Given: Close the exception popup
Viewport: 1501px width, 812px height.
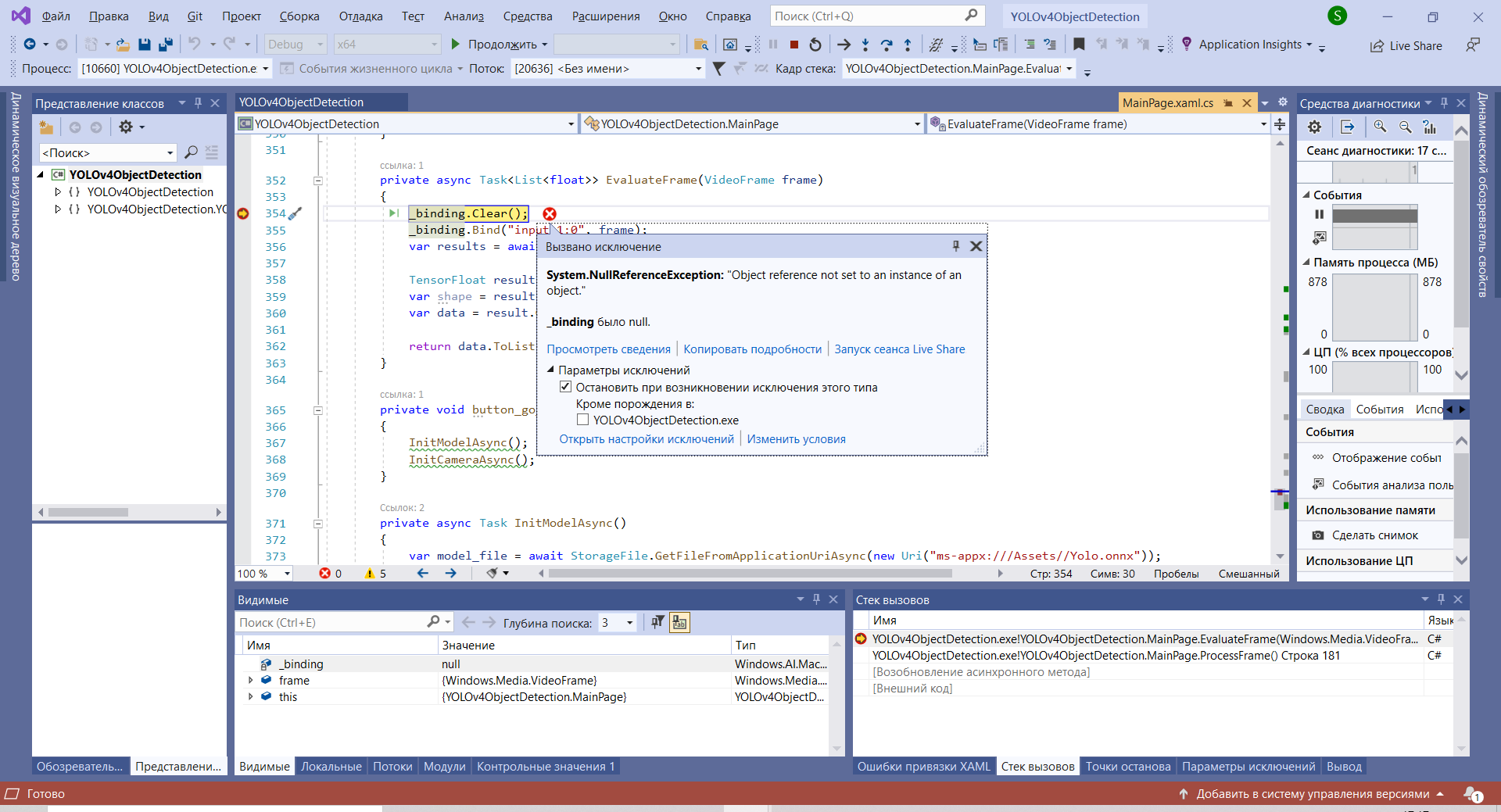Looking at the screenshot, I should [976, 246].
